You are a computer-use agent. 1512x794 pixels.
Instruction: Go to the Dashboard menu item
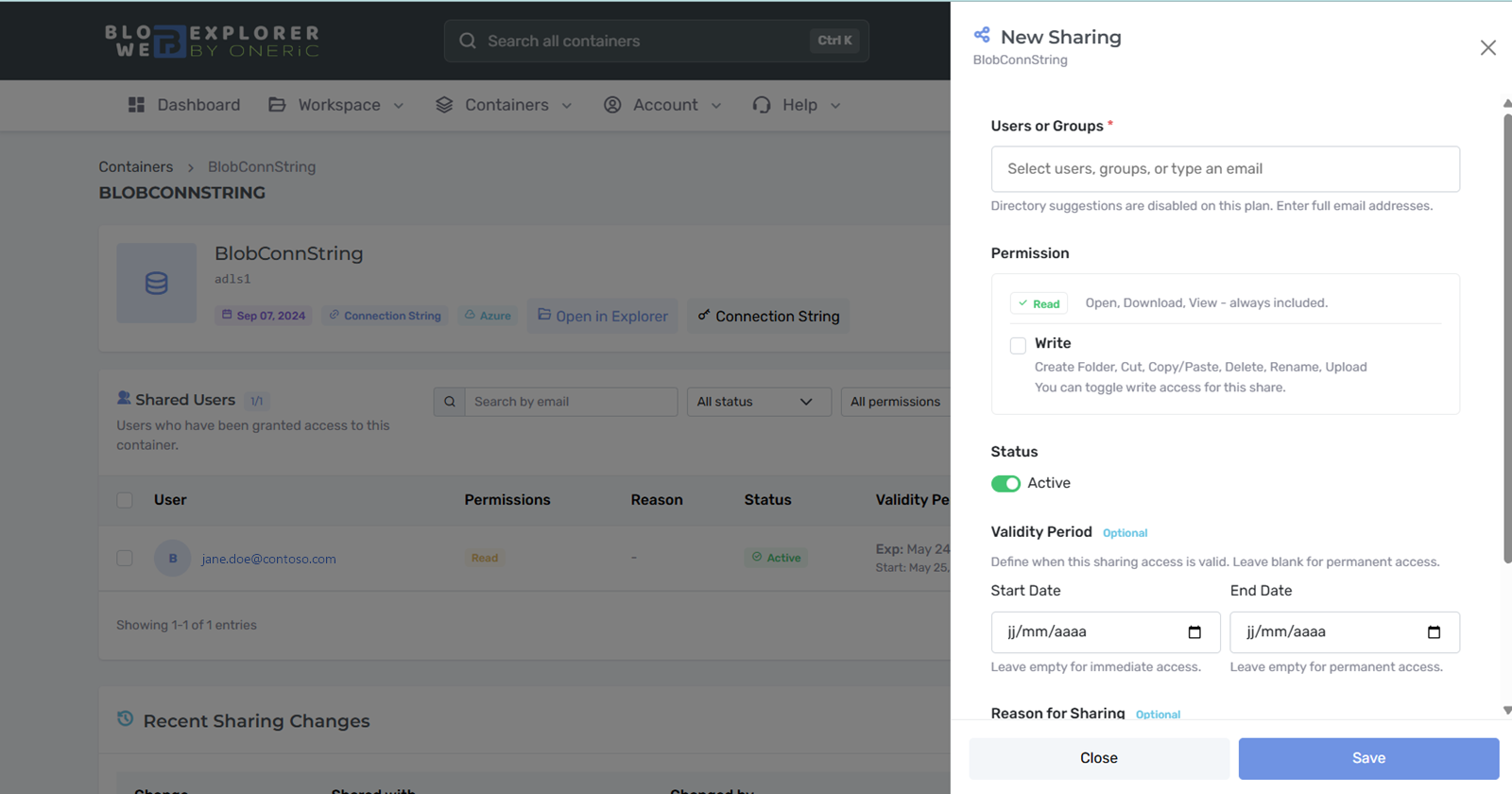coord(184,105)
